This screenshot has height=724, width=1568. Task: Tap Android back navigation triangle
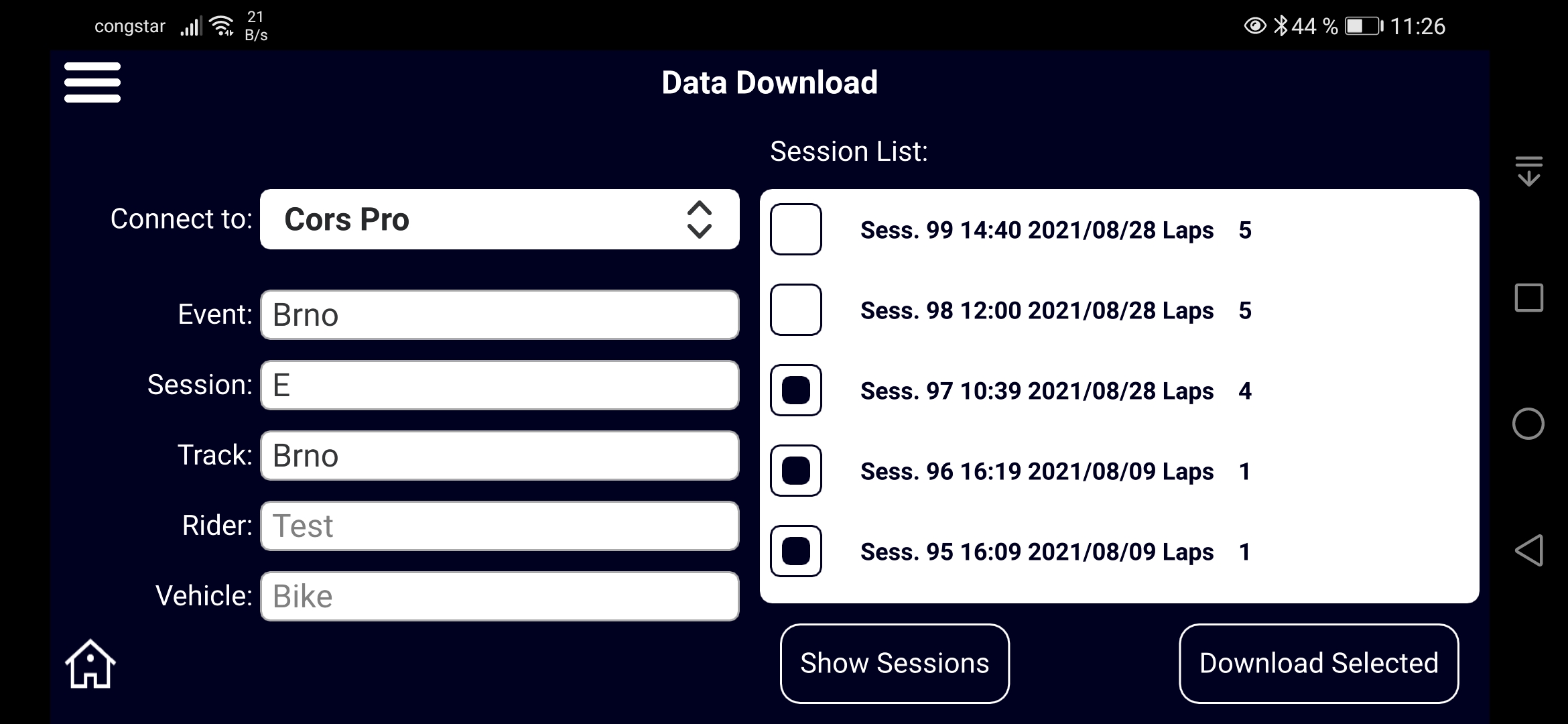pyautogui.click(x=1528, y=550)
